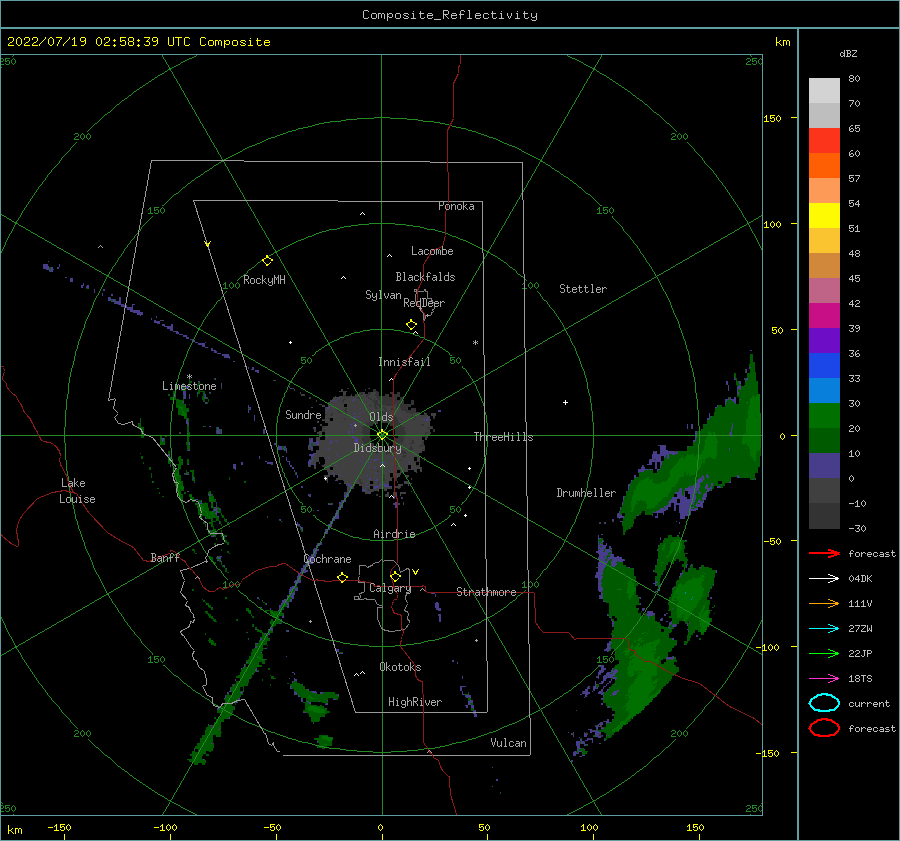Select the white 04DK arrow symbol
The image size is (900, 841).
pyautogui.click(x=824, y=578)
